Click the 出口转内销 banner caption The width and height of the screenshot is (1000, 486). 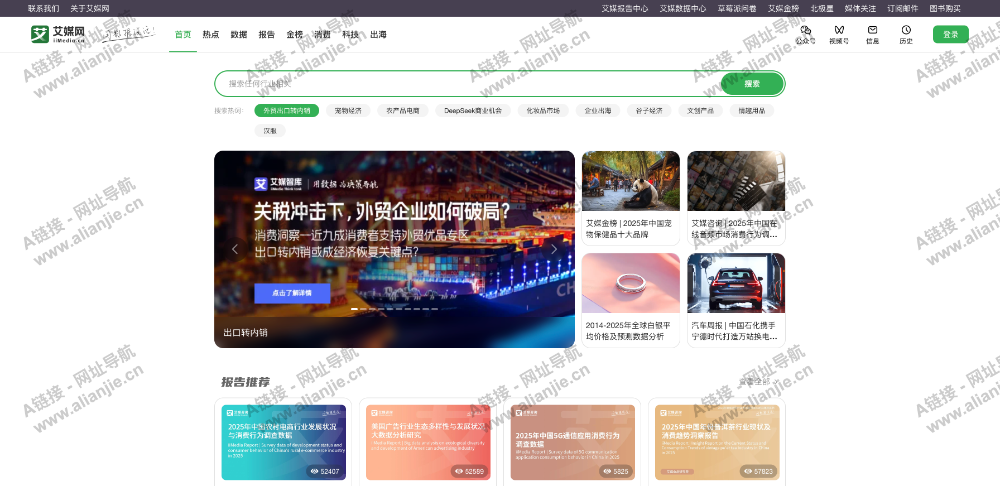[x=246, y=333]
